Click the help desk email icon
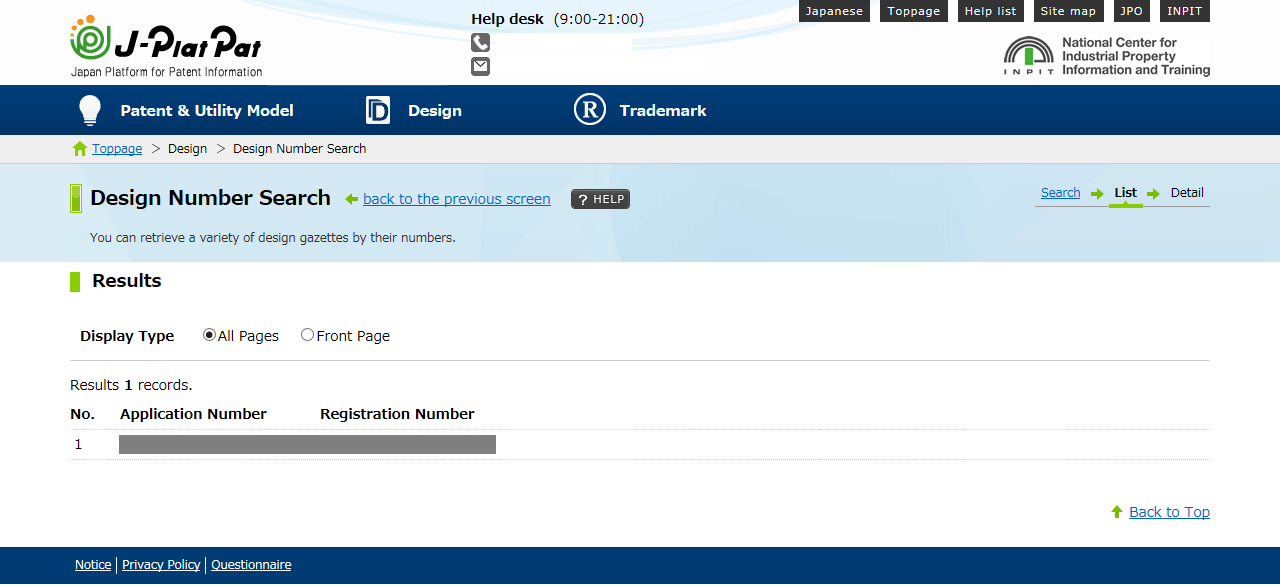1280x586 pixels. tap(481, 67)
